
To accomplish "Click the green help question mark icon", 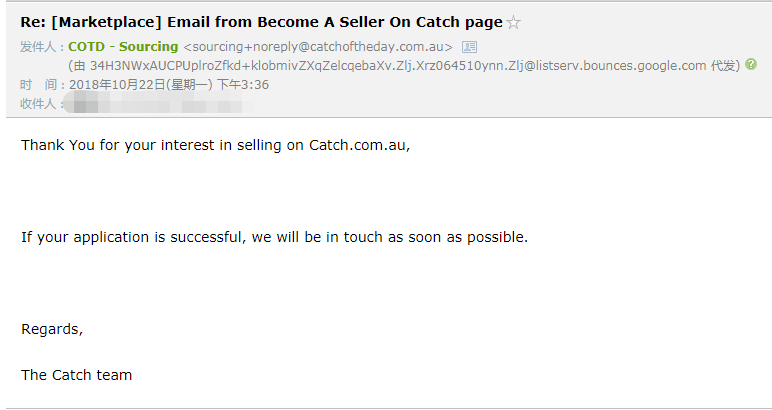I will [751, 65].
